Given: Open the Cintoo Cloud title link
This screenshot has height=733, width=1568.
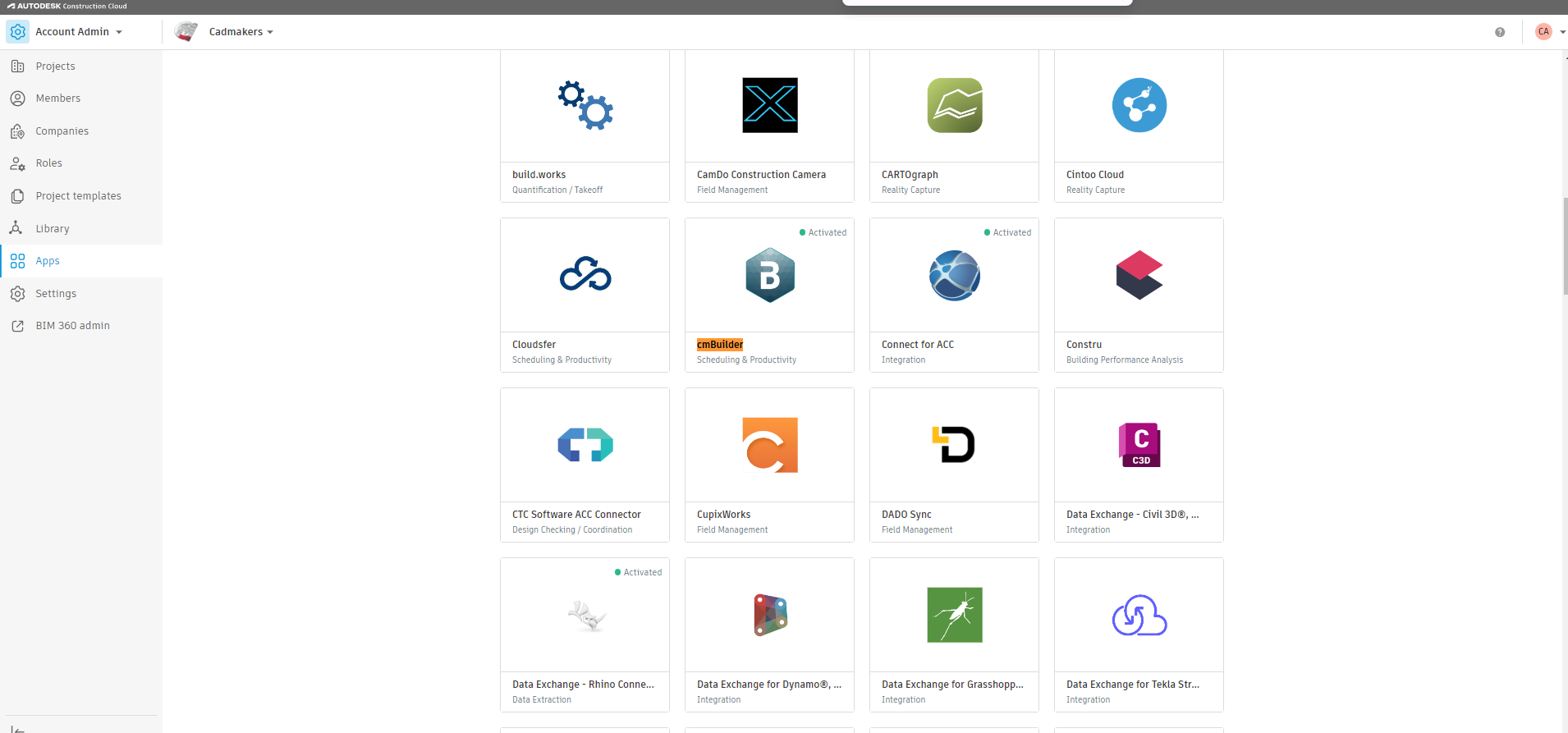Looking at the screenshot, I should point(1095,175).
